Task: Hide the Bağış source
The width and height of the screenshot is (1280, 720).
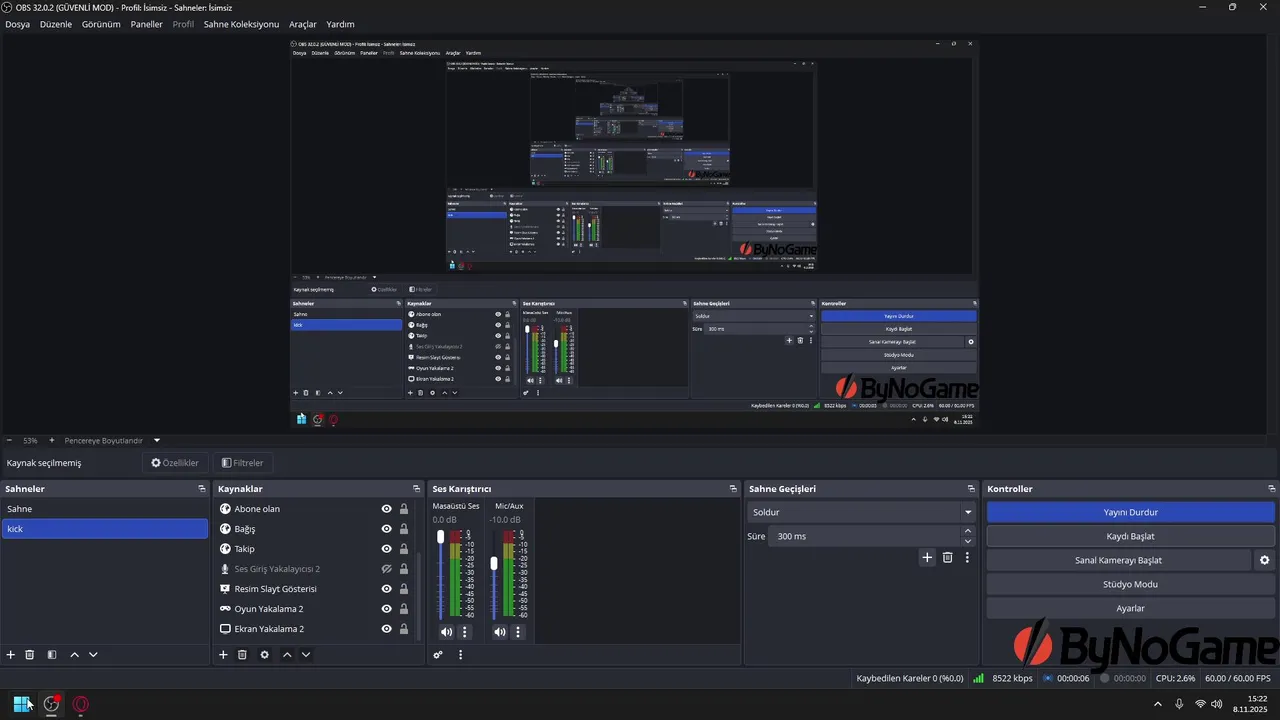Action: tap(386, 529)
